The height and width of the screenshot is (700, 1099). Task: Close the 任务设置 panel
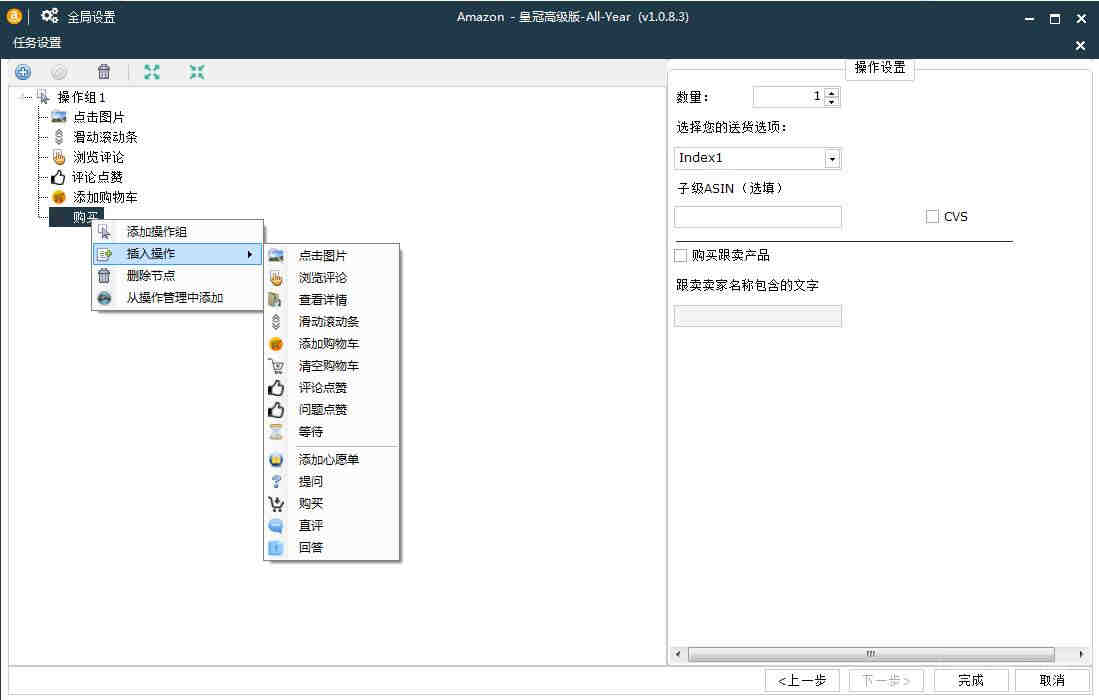point(1080,46)
